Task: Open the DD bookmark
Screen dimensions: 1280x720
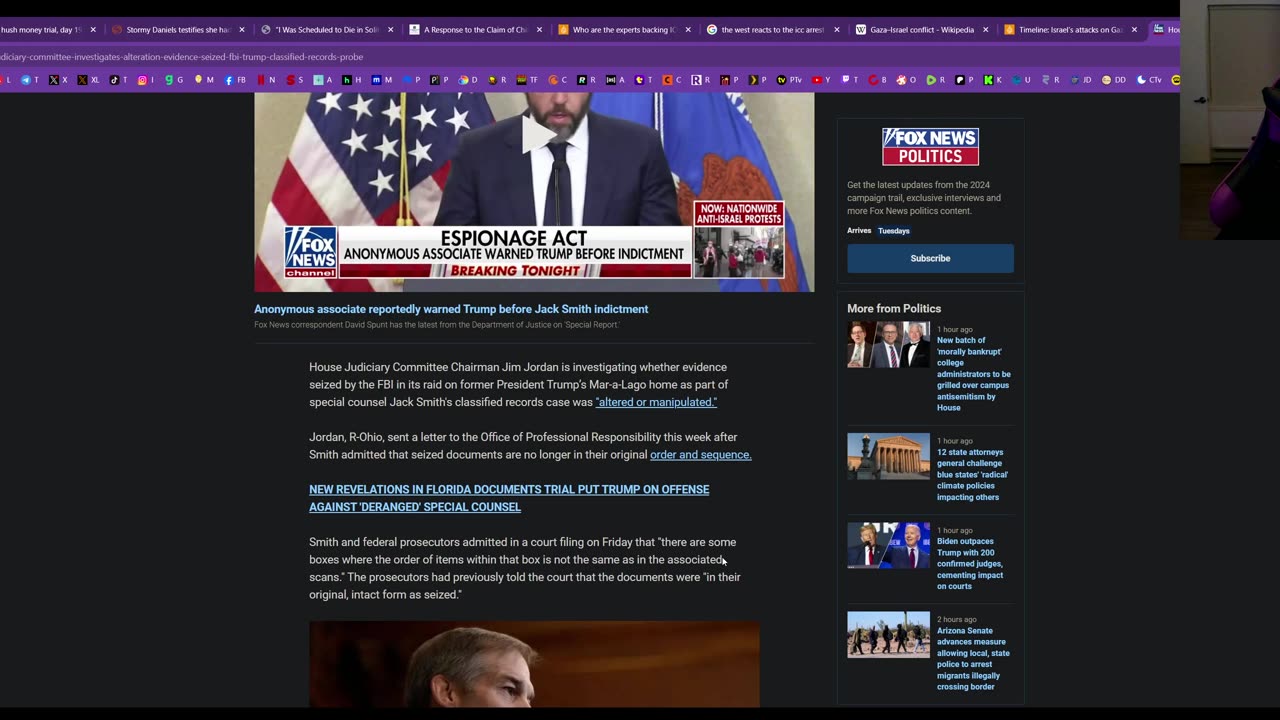Action: click(x=1113, y=80)
